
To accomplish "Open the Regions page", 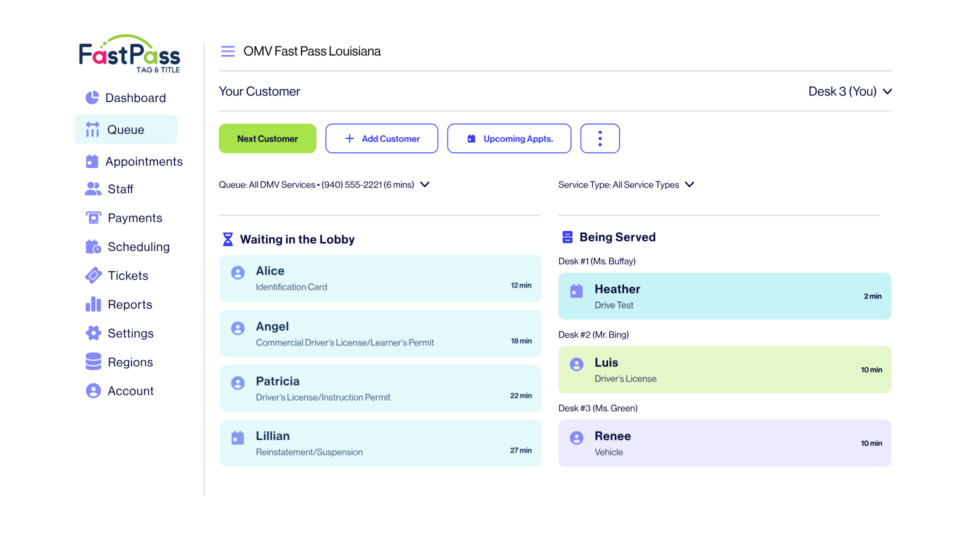I will (120, 362).
